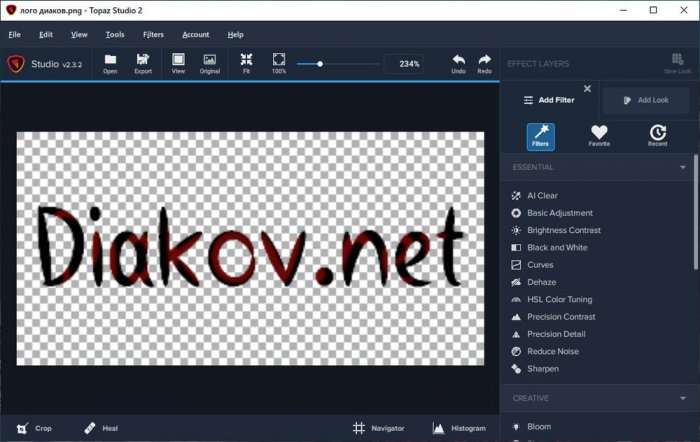
Task: Click the zoom slider handle
Action: pyautogui.click(x=320, y=64)
